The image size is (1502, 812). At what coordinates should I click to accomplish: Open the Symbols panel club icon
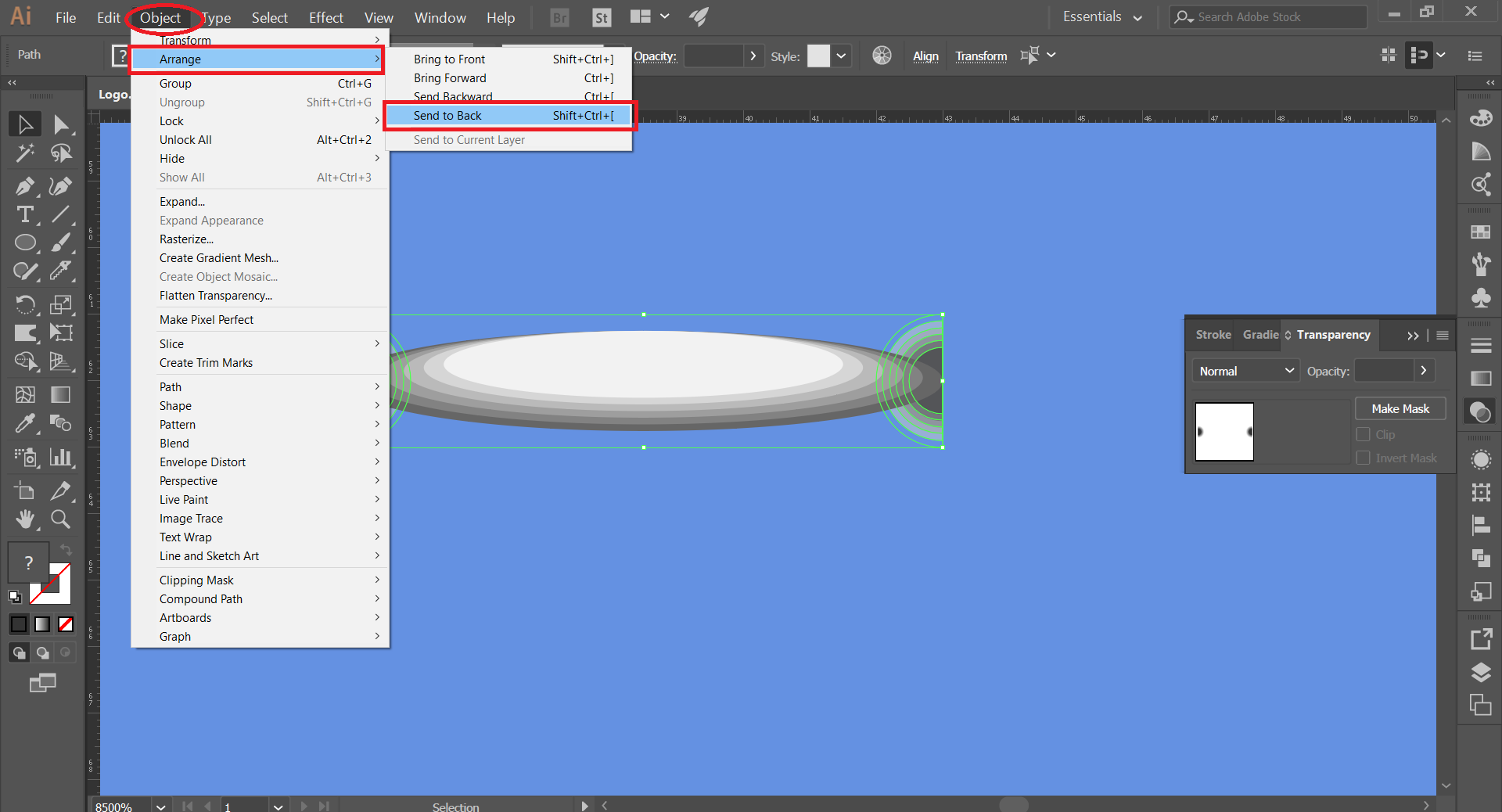[1481, 298]
